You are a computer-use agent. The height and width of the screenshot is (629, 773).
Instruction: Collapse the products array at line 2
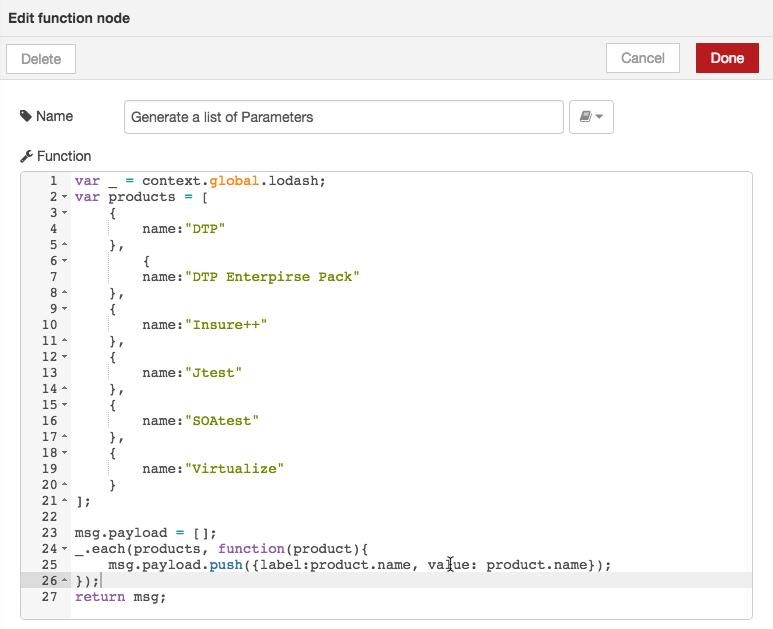(65, 197)
